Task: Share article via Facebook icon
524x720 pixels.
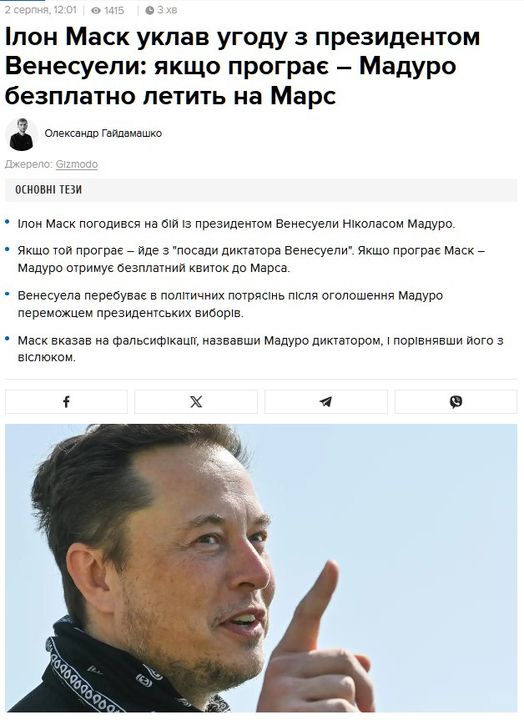Action: point(66,402)
